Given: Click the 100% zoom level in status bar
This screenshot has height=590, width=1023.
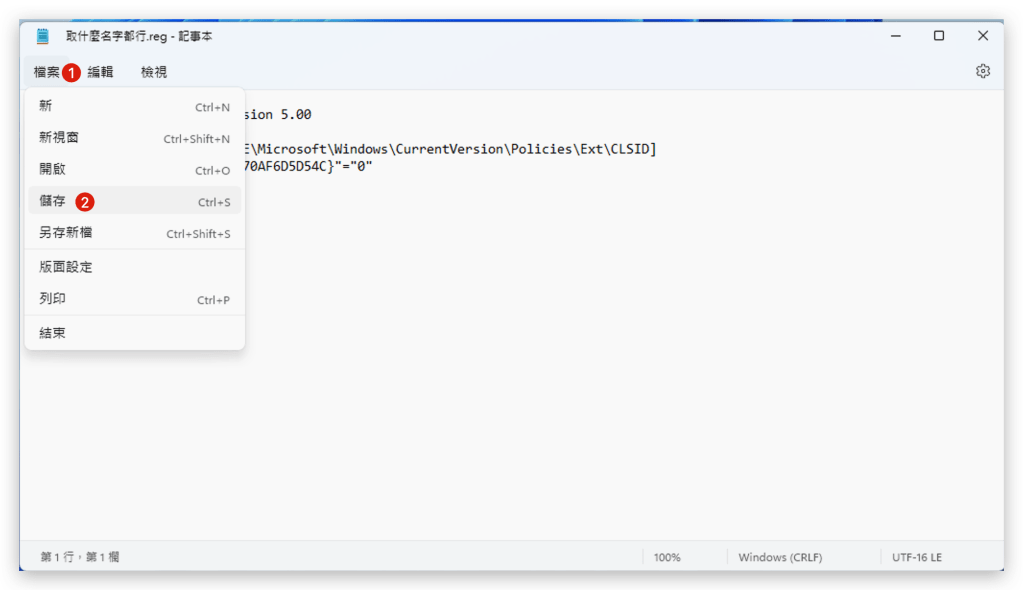Looking at the screenshot, I should click(667, 557).
